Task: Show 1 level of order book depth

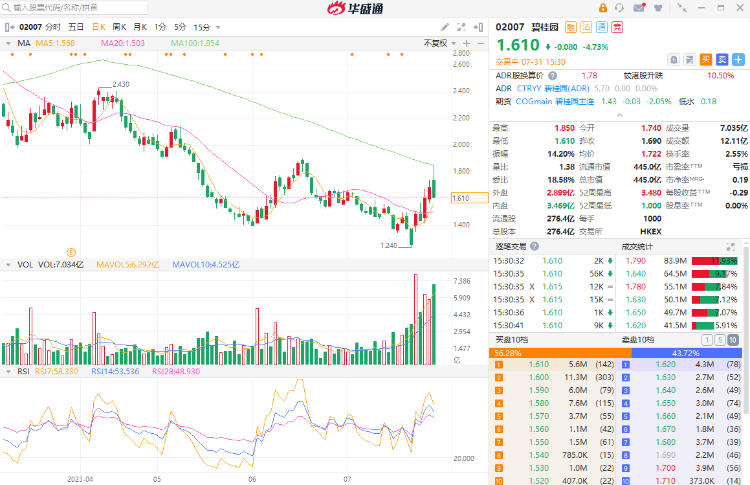Action: pyautogui.click(x=708, y=340)
